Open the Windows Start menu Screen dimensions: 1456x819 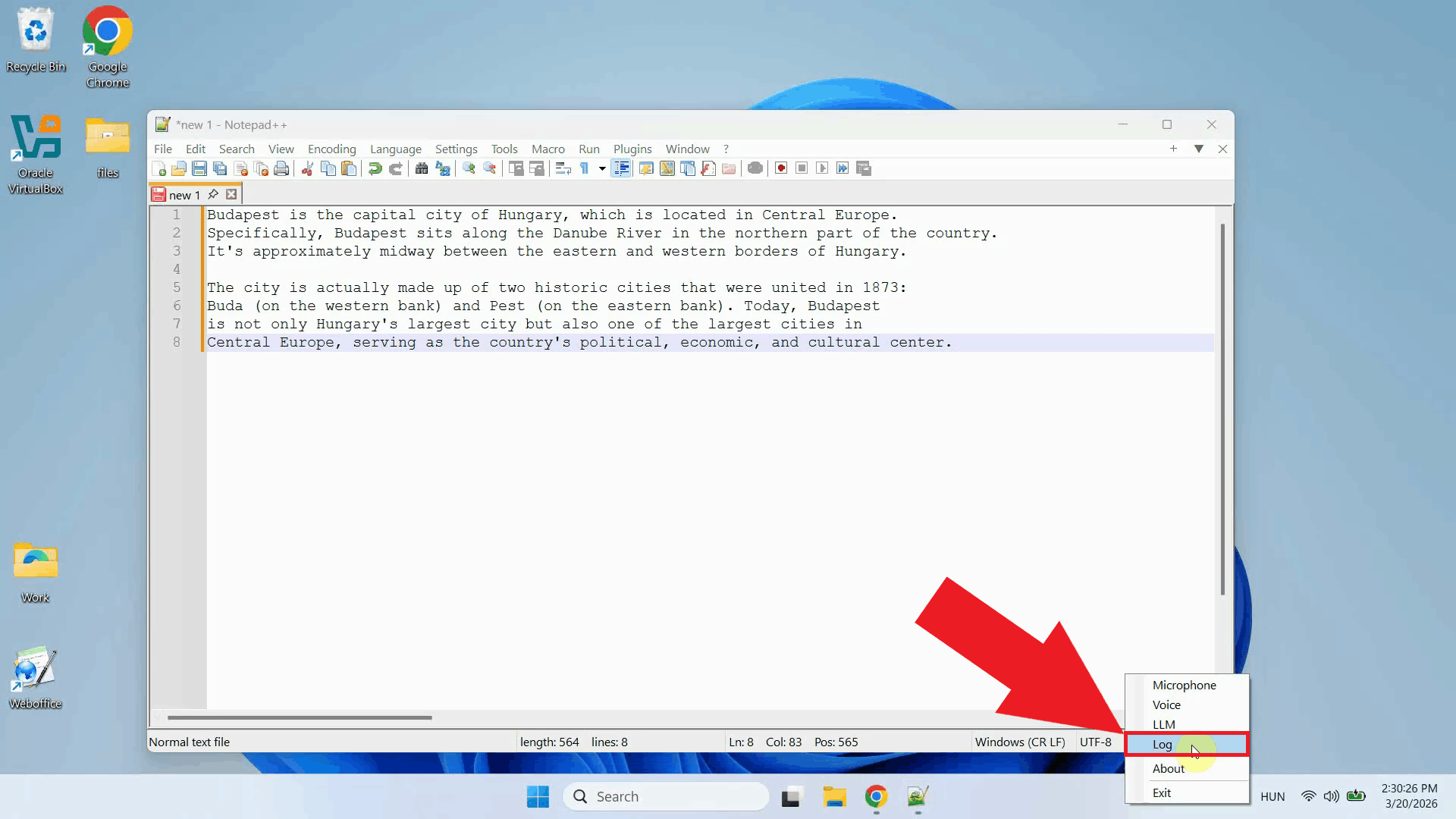coord(537,797)
